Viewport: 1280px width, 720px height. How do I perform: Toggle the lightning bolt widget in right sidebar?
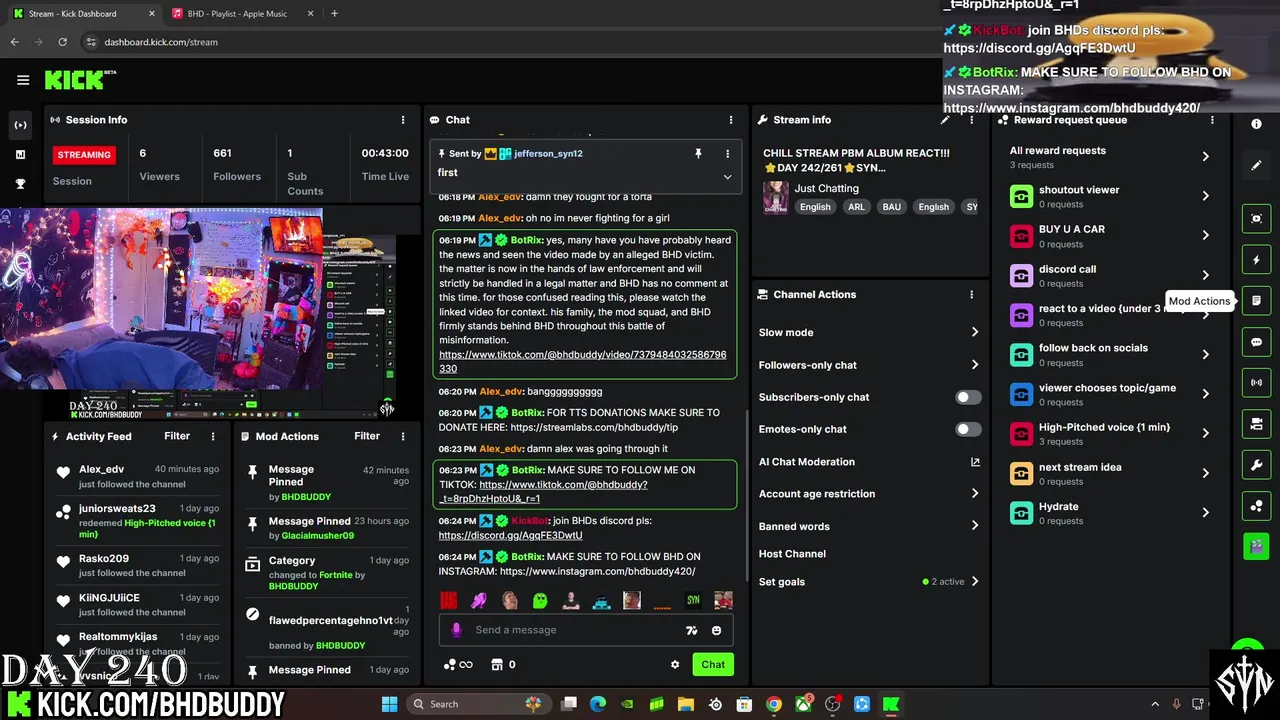[x=1257, y=260]
